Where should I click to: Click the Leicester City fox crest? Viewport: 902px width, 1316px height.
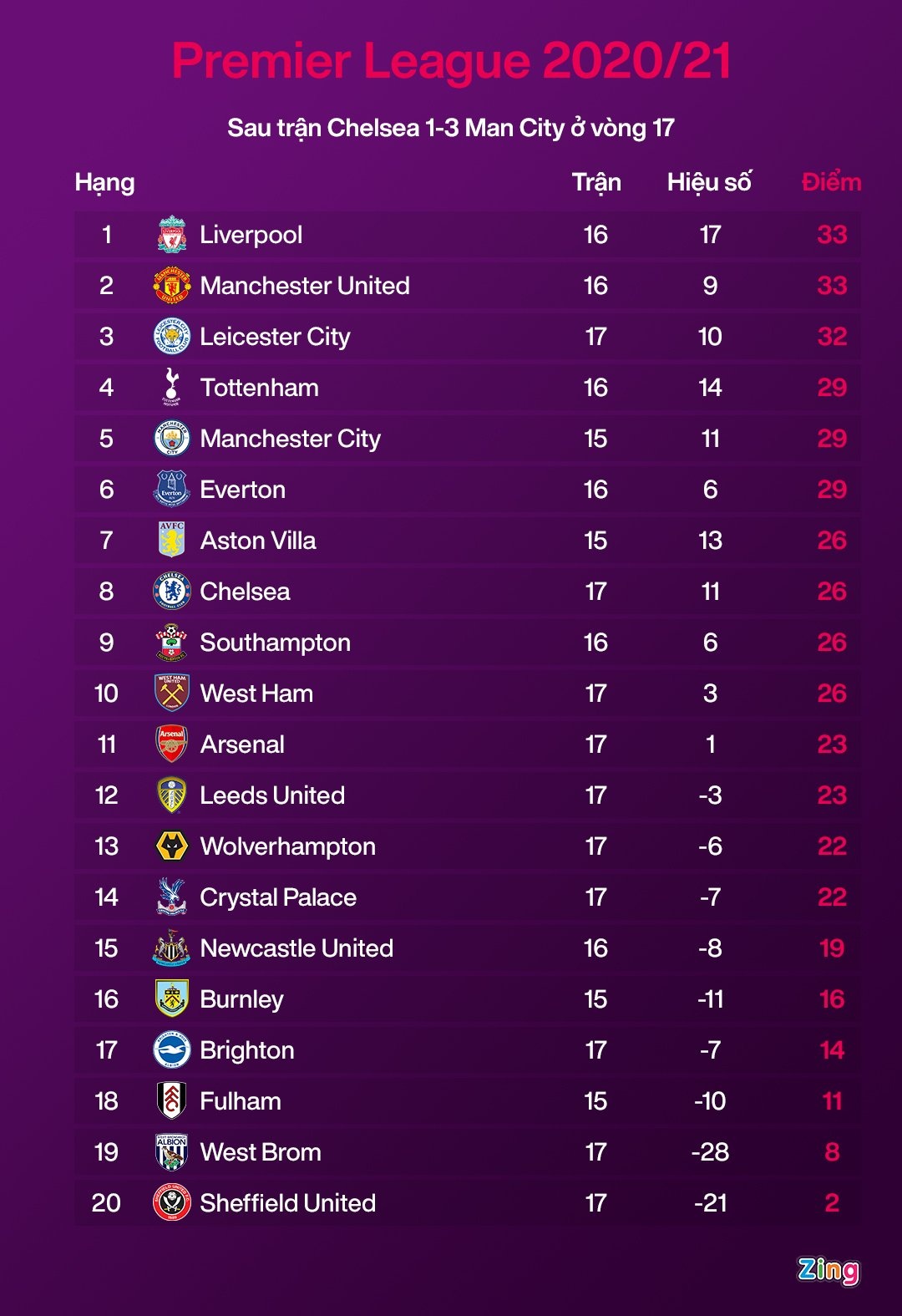(172, 337)
